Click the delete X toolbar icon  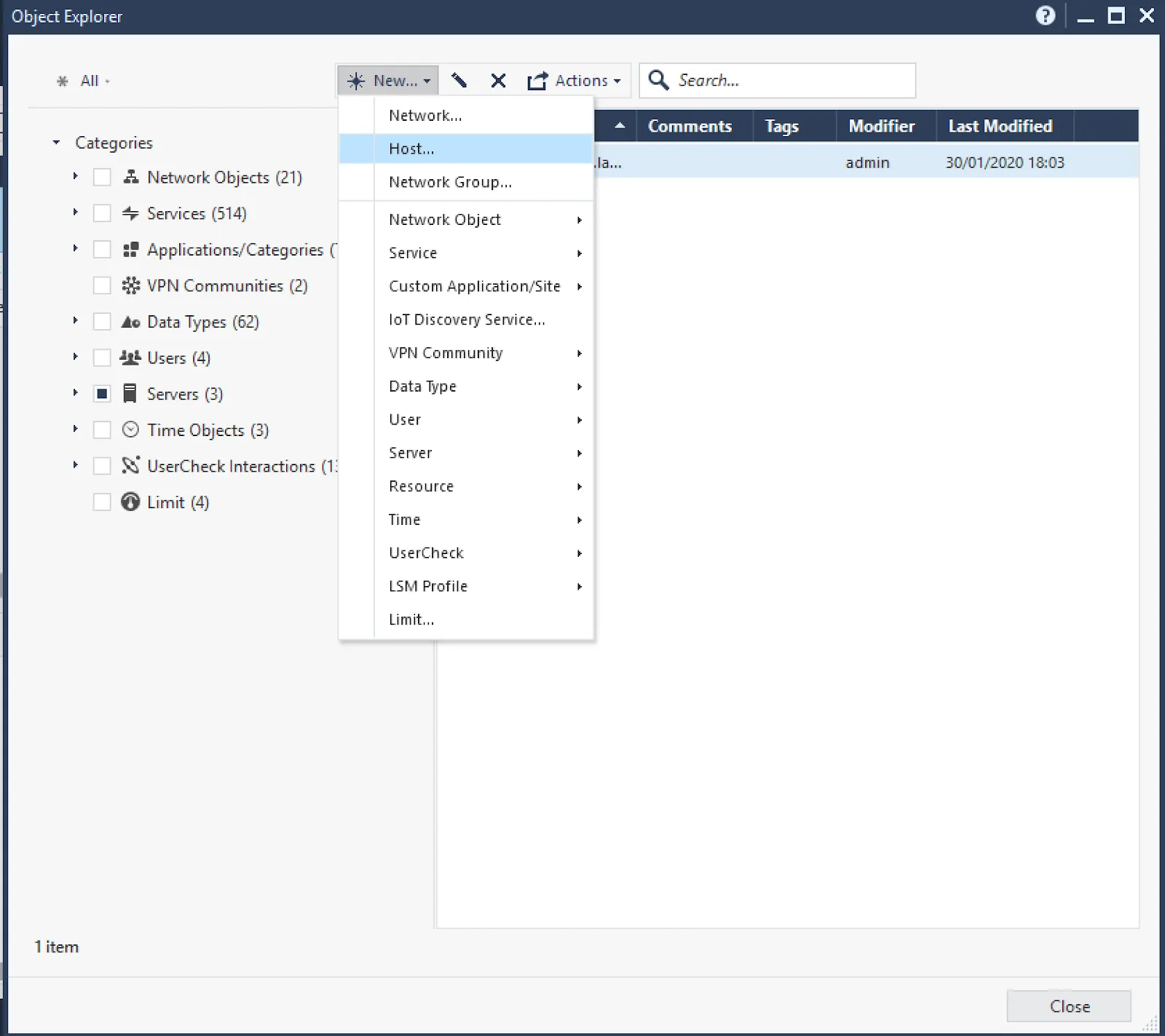pos(498,80)
